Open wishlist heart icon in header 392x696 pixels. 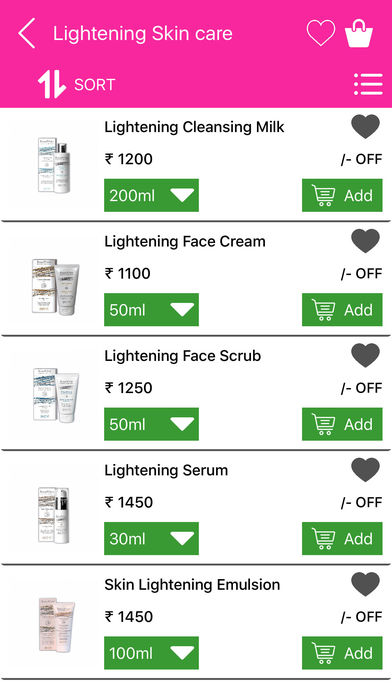(321, 33)
